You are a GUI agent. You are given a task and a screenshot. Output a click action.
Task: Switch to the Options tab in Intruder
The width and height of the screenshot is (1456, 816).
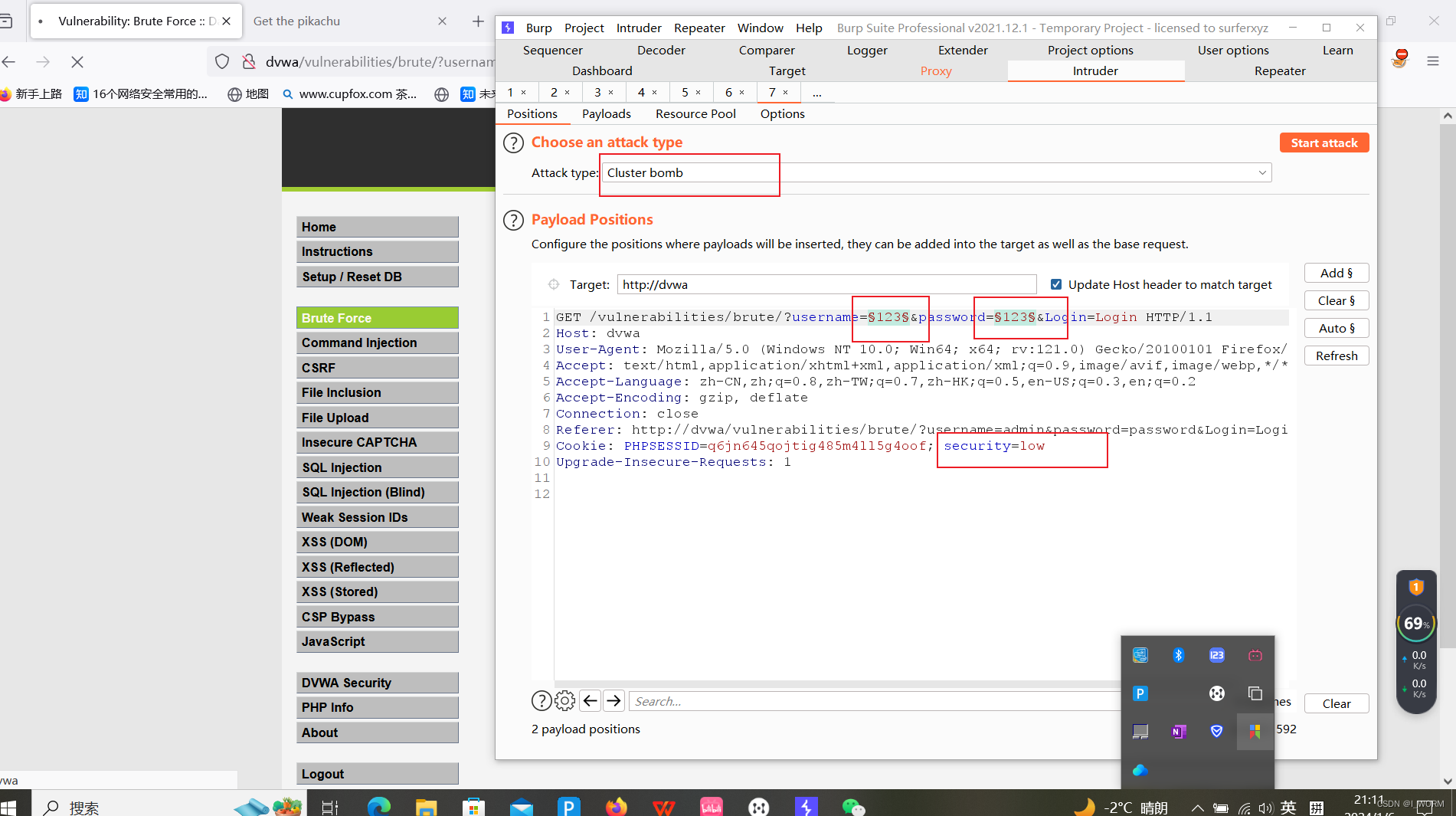click(783, 113)
